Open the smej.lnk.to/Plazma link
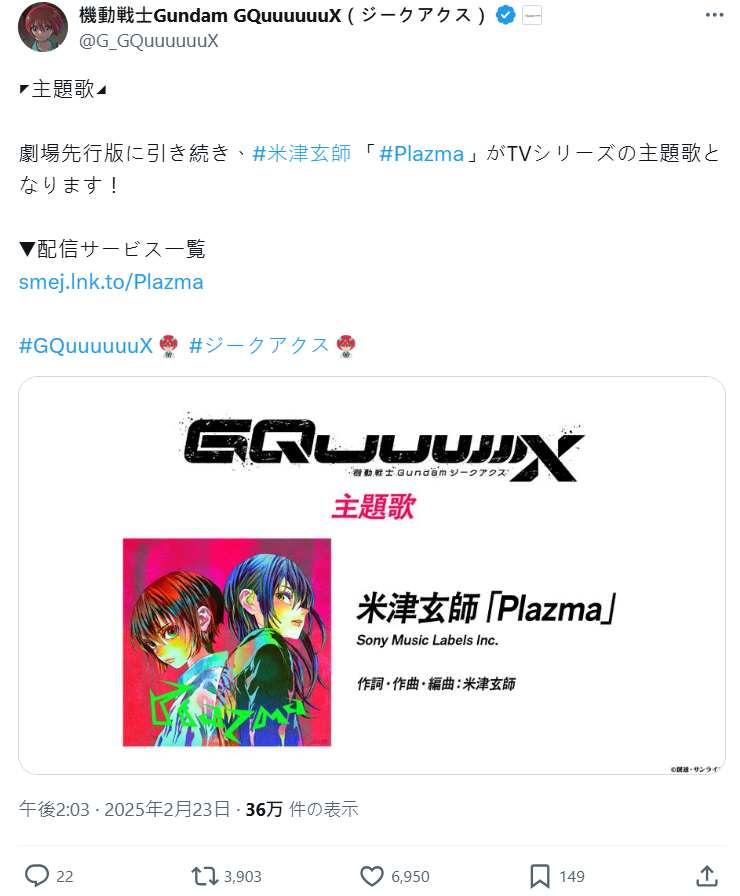Screen dimensions: 740x896 [111, 282]
